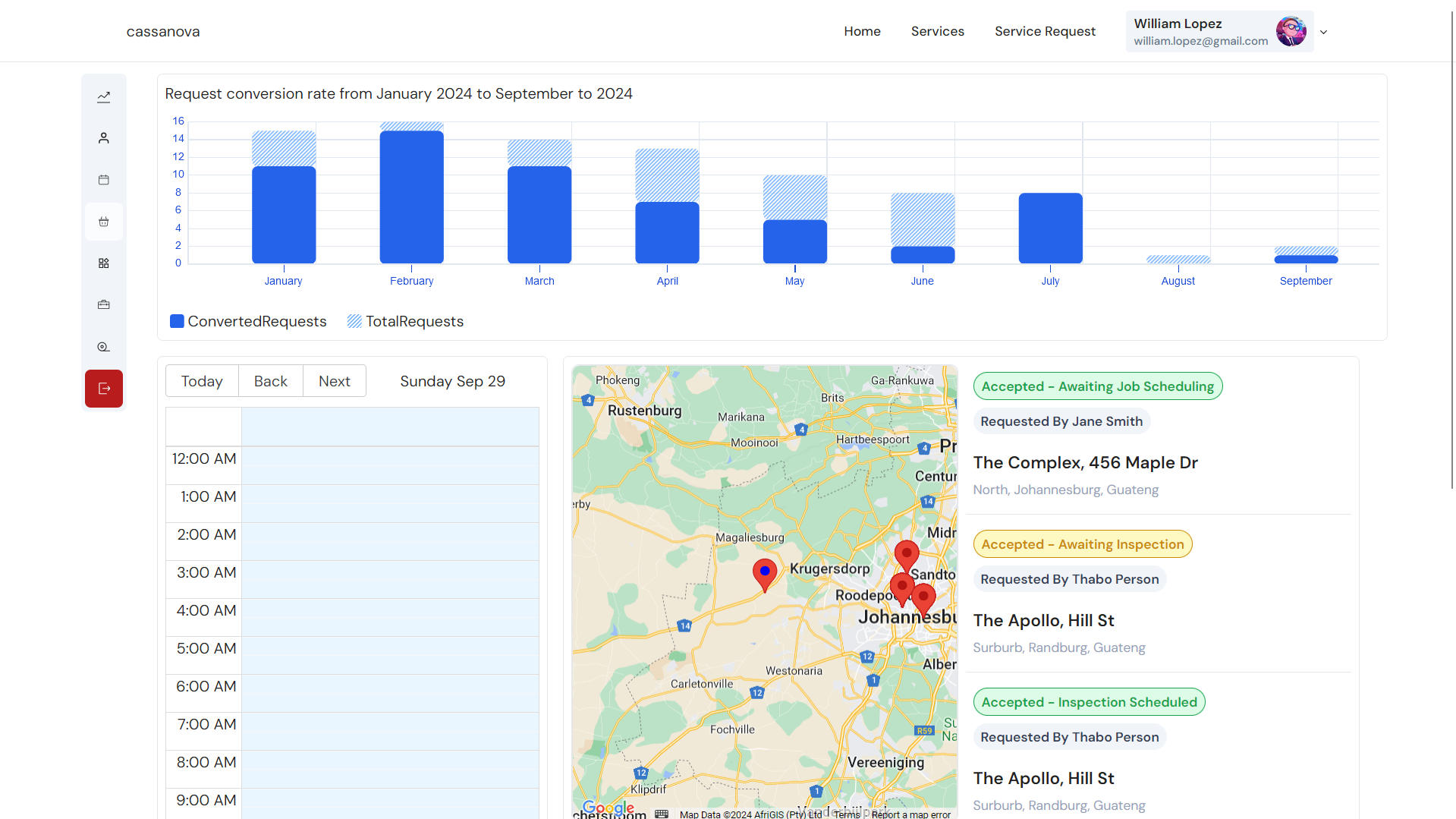
Task: Click the red logout button
Action: pyautogui.click(x=104, y=389)
